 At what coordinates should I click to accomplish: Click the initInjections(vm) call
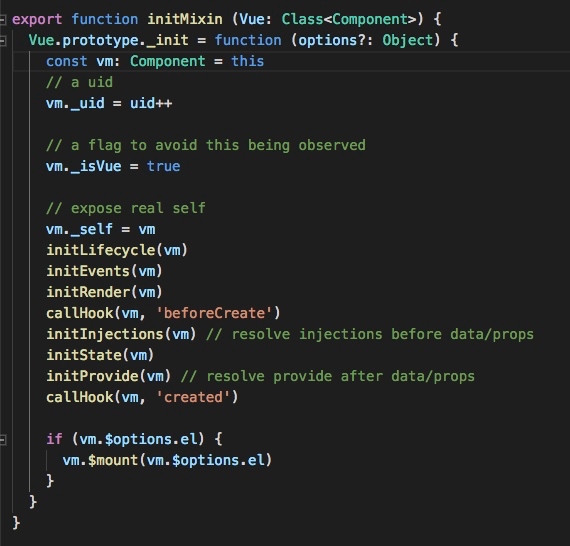tap(121, 334)
